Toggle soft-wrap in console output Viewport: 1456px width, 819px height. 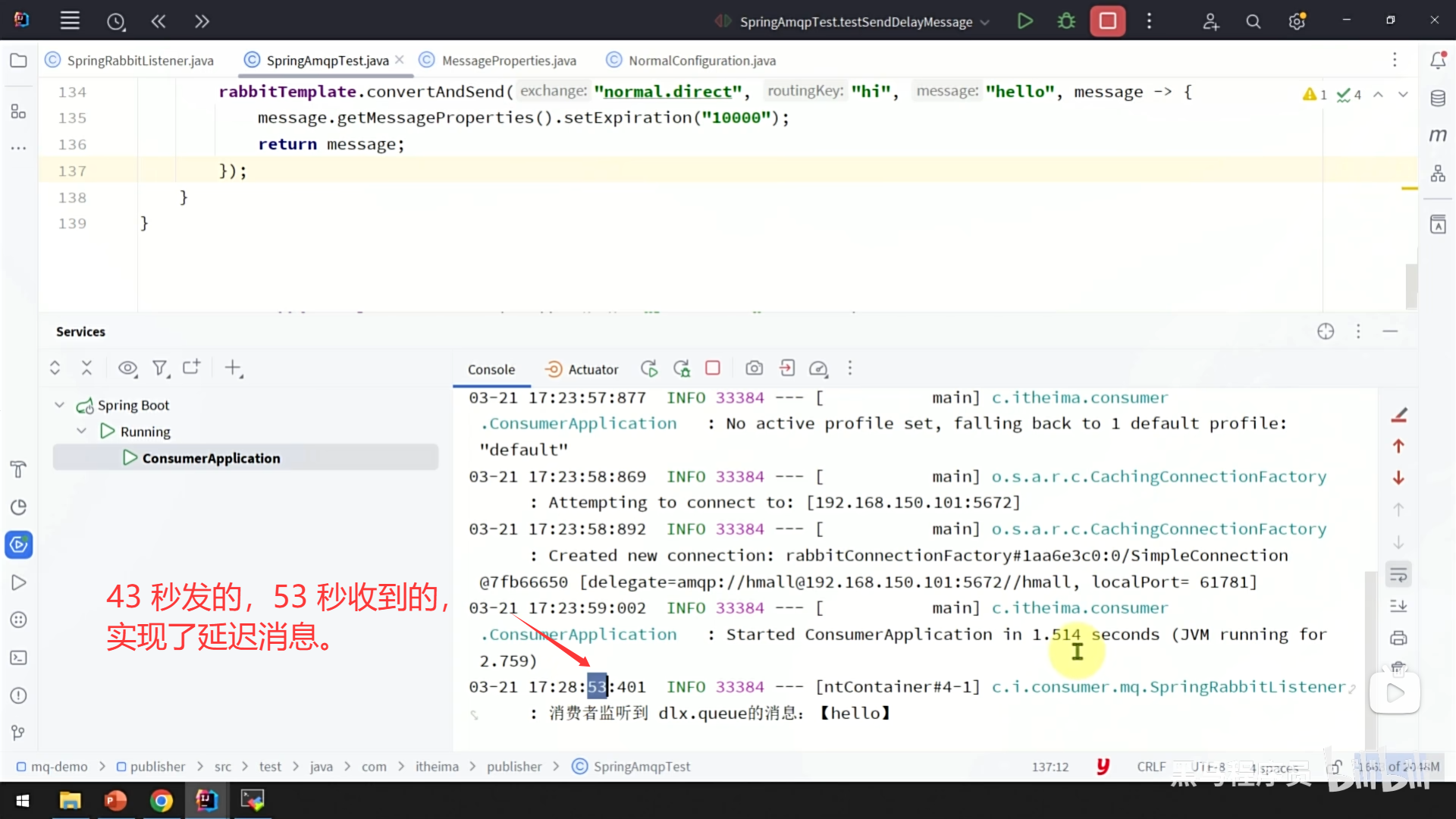pyautogui.click(x=1398, y=575)
